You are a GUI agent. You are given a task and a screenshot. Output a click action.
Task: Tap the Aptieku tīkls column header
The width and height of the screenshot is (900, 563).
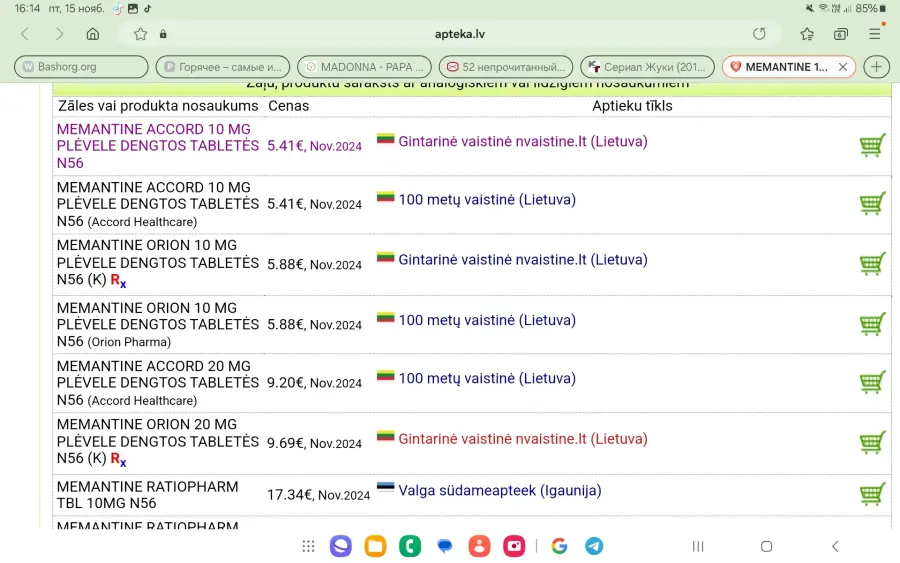pyautogui.click(x=632, y=106)
